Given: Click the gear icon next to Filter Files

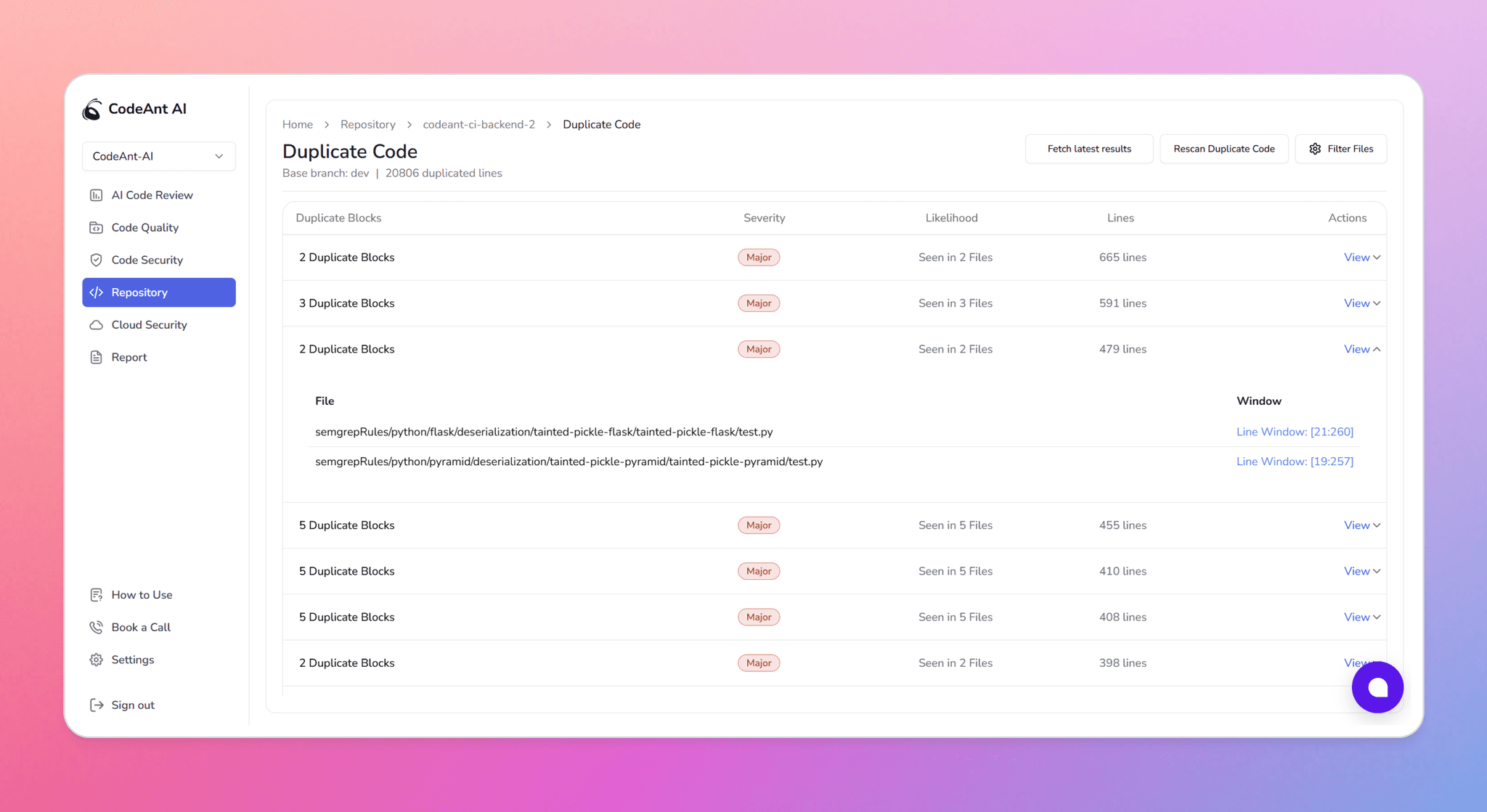Looking at the screenshot, I should pyautogui.click(x=1314, y=148).
